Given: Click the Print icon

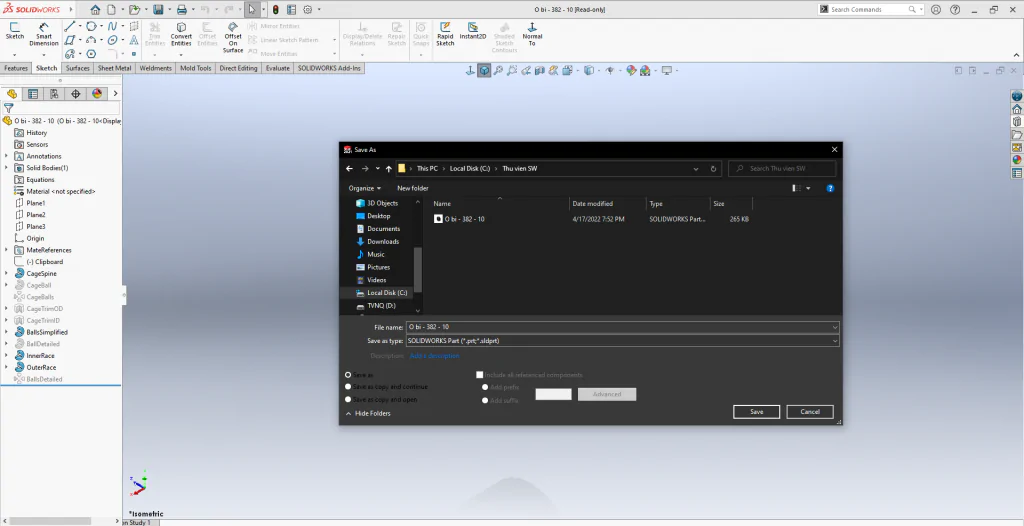Looking at the screenshot, I should [182, 10].
